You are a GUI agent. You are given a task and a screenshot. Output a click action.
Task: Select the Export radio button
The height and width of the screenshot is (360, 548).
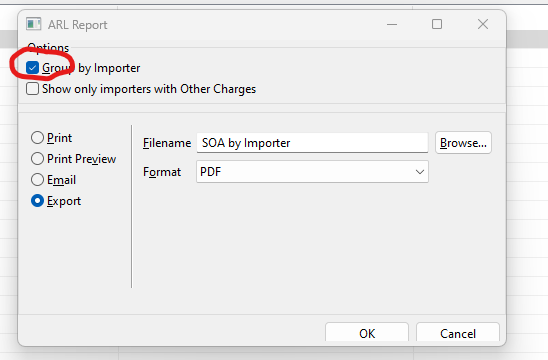37,201
